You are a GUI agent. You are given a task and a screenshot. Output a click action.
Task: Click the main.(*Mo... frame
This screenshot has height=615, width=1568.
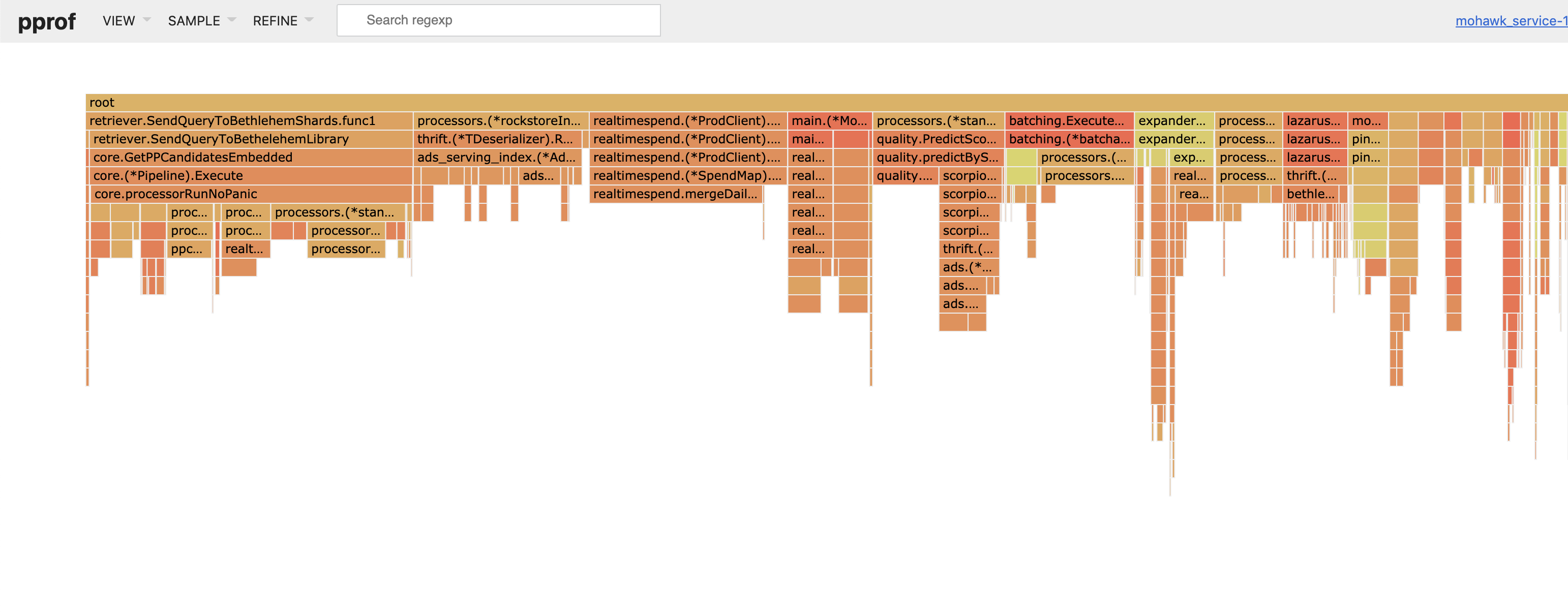829,120
